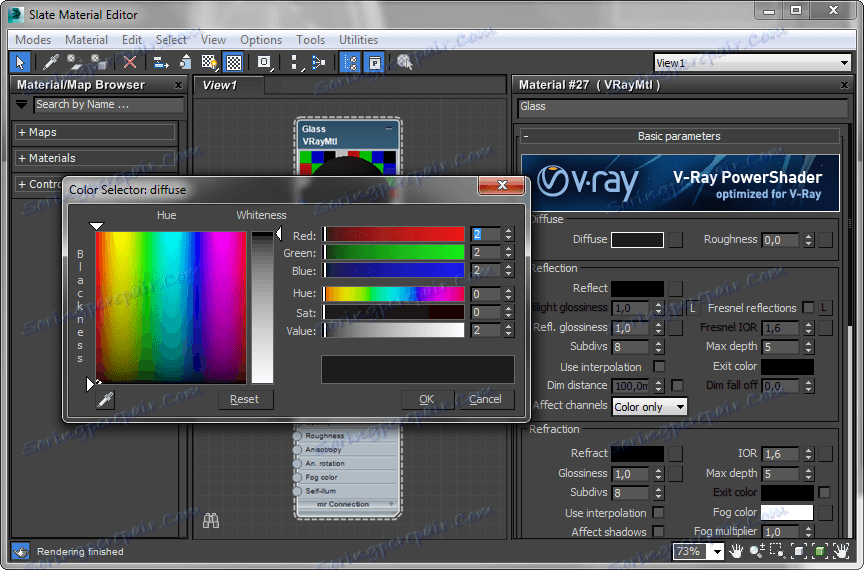Toggle Parameter Editor panel icon
This screenshot has height=570, width=864.
(375, 62)
